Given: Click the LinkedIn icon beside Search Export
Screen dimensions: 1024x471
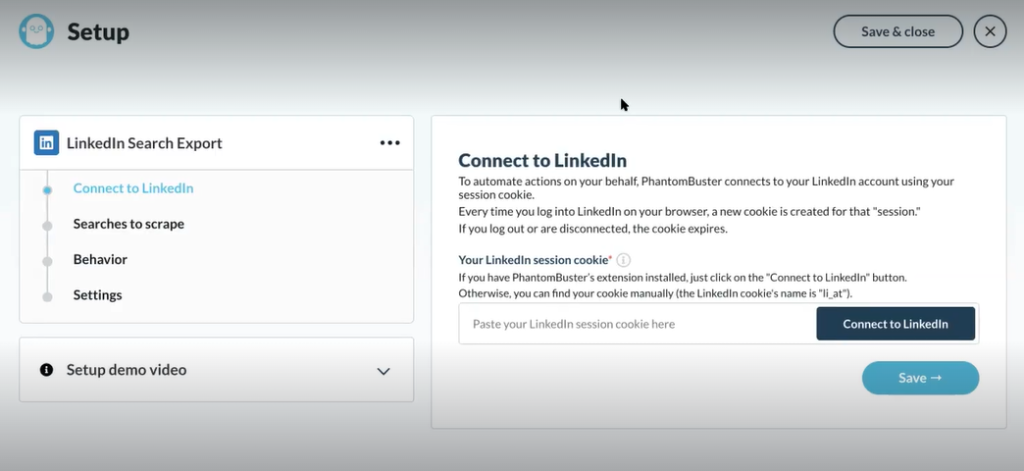Looking at the screenshot, I should coord(46,143).
